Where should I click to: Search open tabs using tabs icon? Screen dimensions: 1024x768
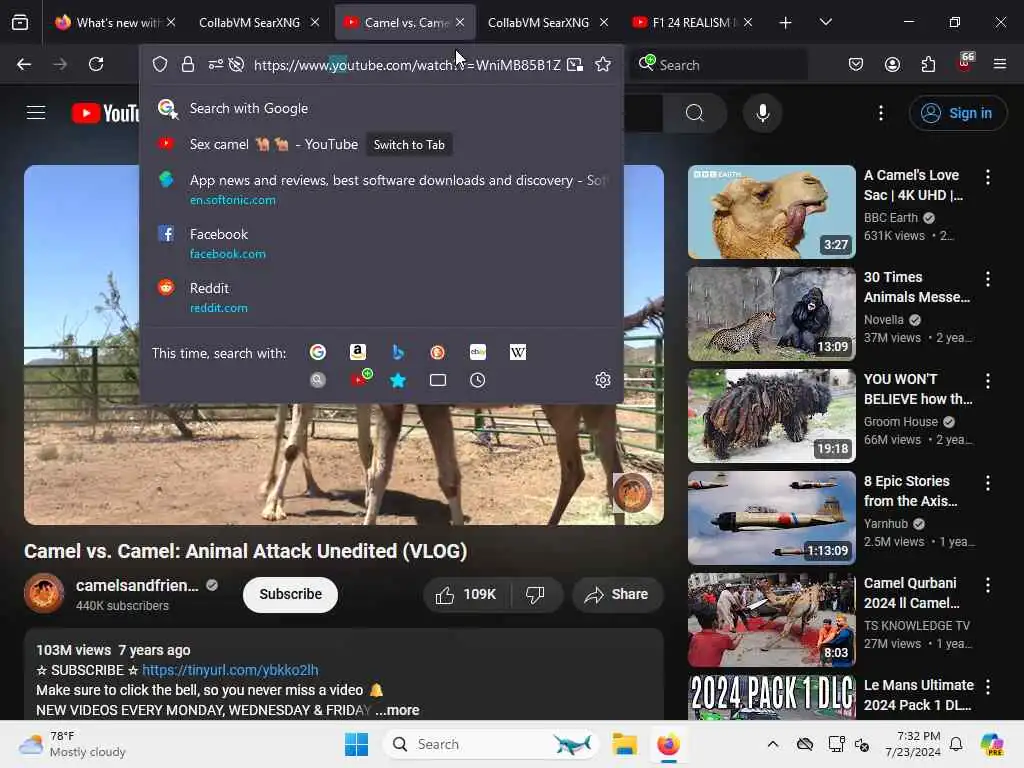438,380
